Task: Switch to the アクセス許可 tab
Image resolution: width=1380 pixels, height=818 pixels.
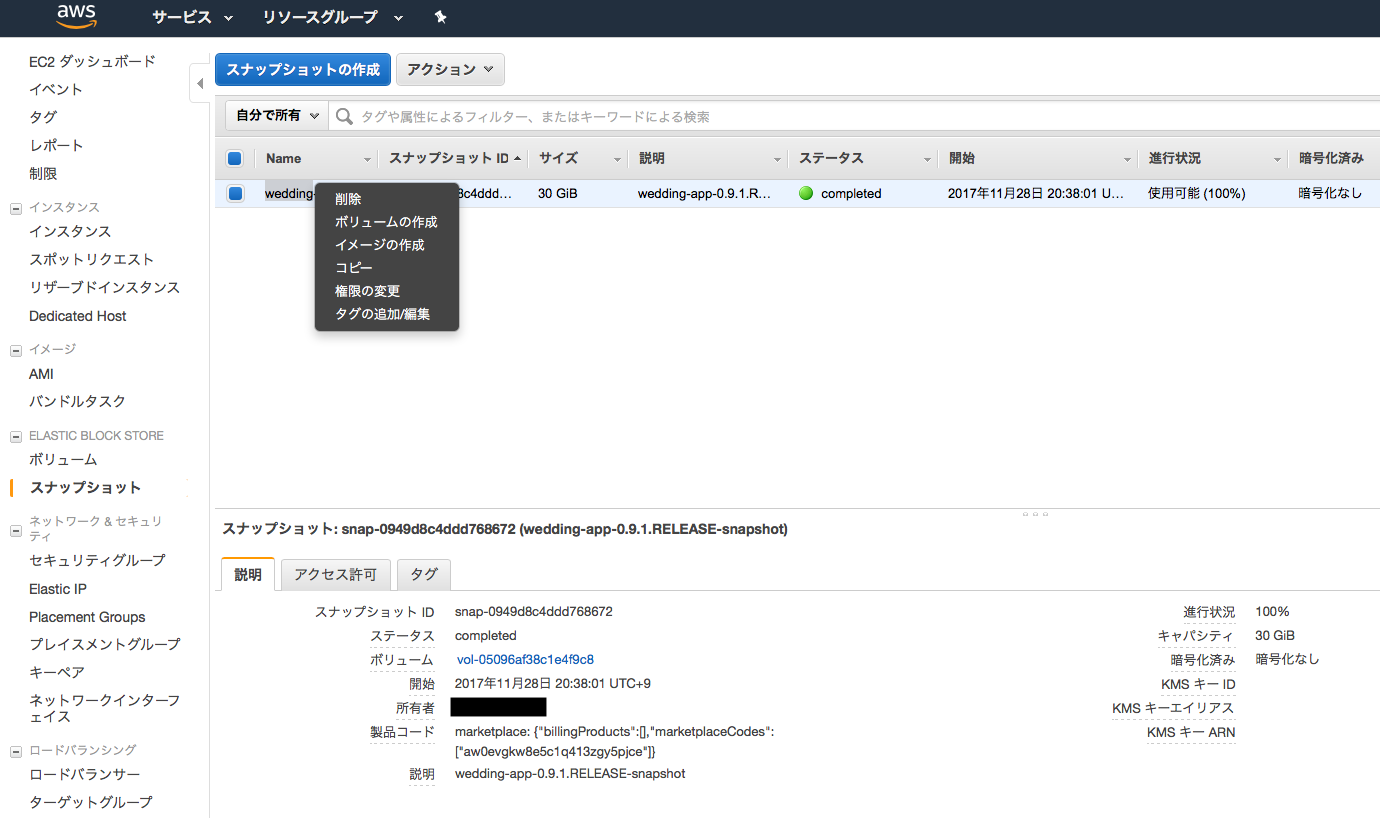Action: click(335, 574)
